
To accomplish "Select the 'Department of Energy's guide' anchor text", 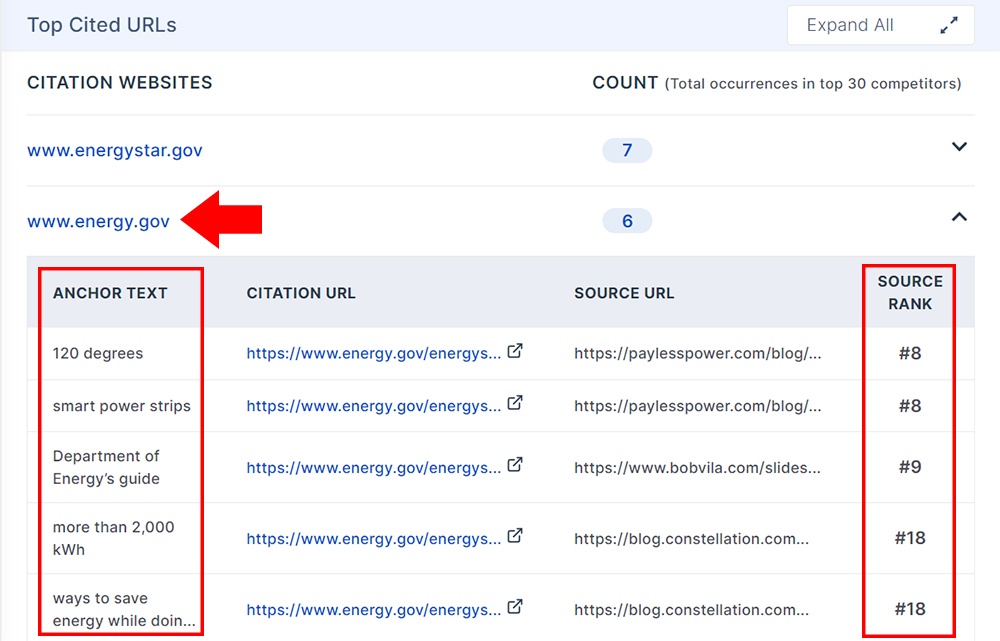I will [106, 468].
